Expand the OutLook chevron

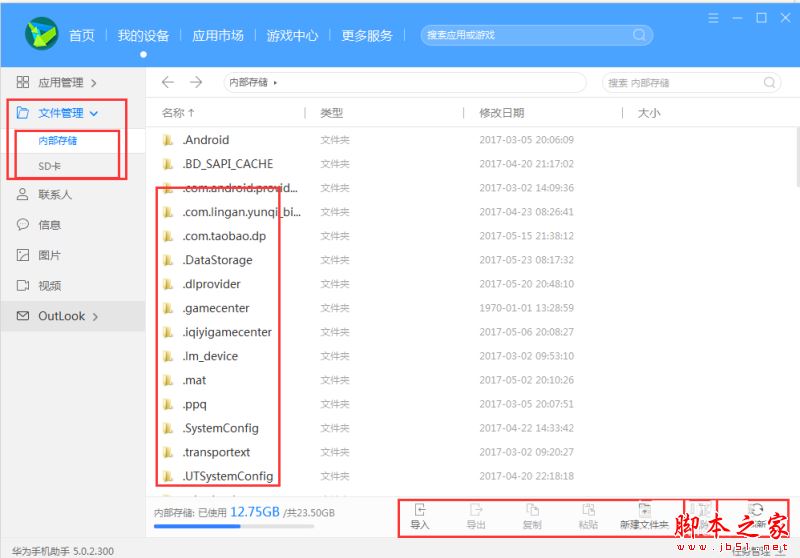pyautogui.click(x=95, y=317)
